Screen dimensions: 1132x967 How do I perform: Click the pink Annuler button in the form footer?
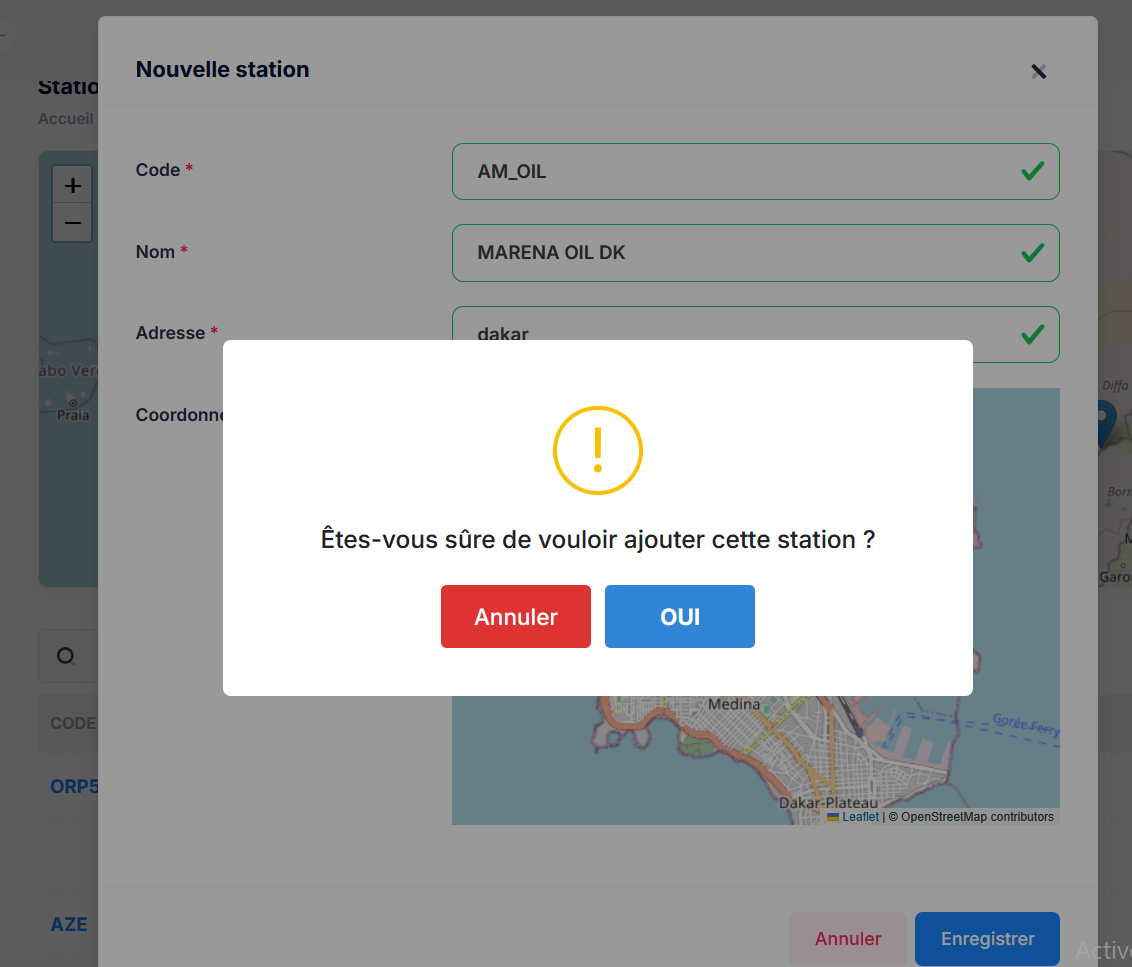click(847, 939)
